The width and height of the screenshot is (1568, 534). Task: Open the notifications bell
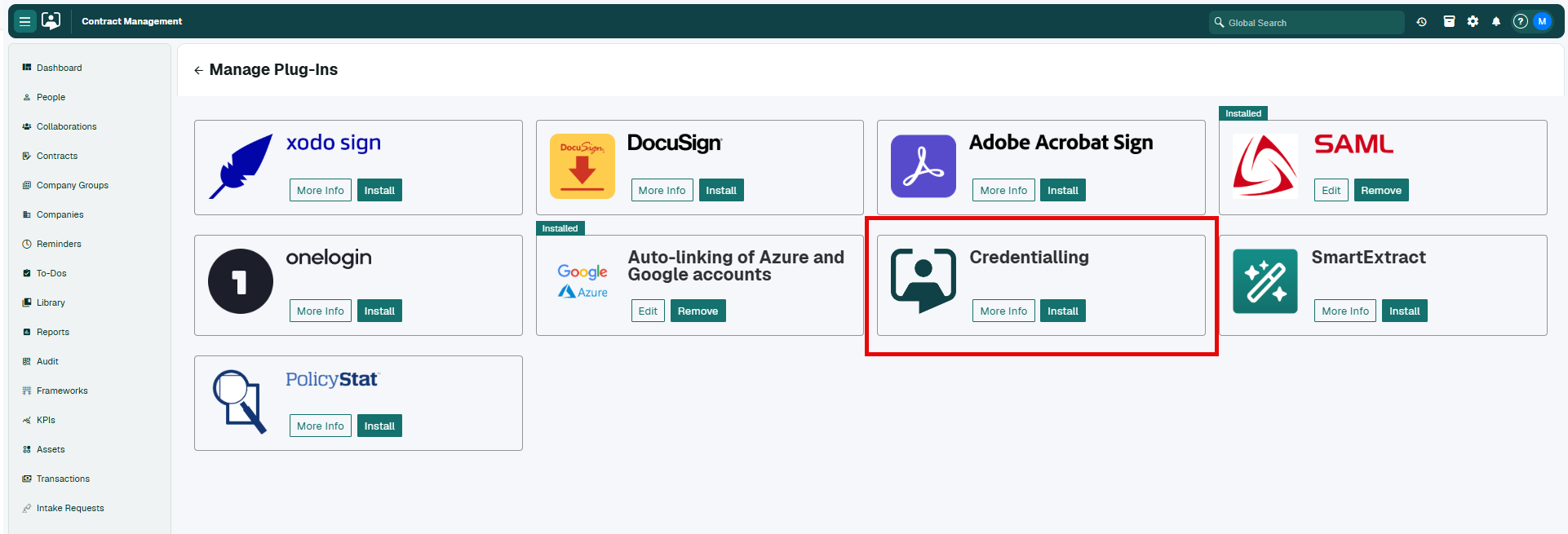(x=1496, y=22)
